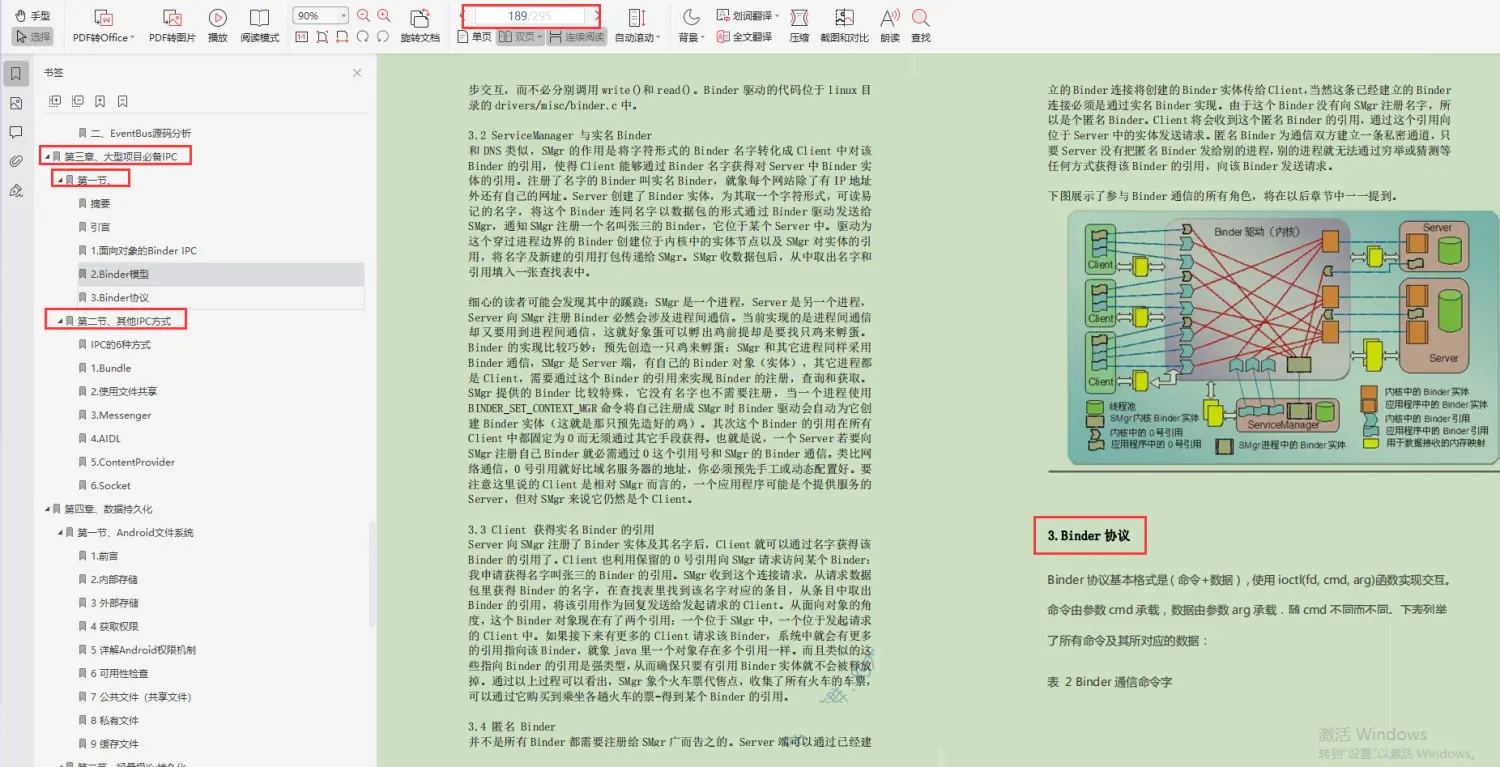Screen dimensions: 1500x767
Task: Open 自动滚动 auto-scroll dropdown
Action: (637, 27)
